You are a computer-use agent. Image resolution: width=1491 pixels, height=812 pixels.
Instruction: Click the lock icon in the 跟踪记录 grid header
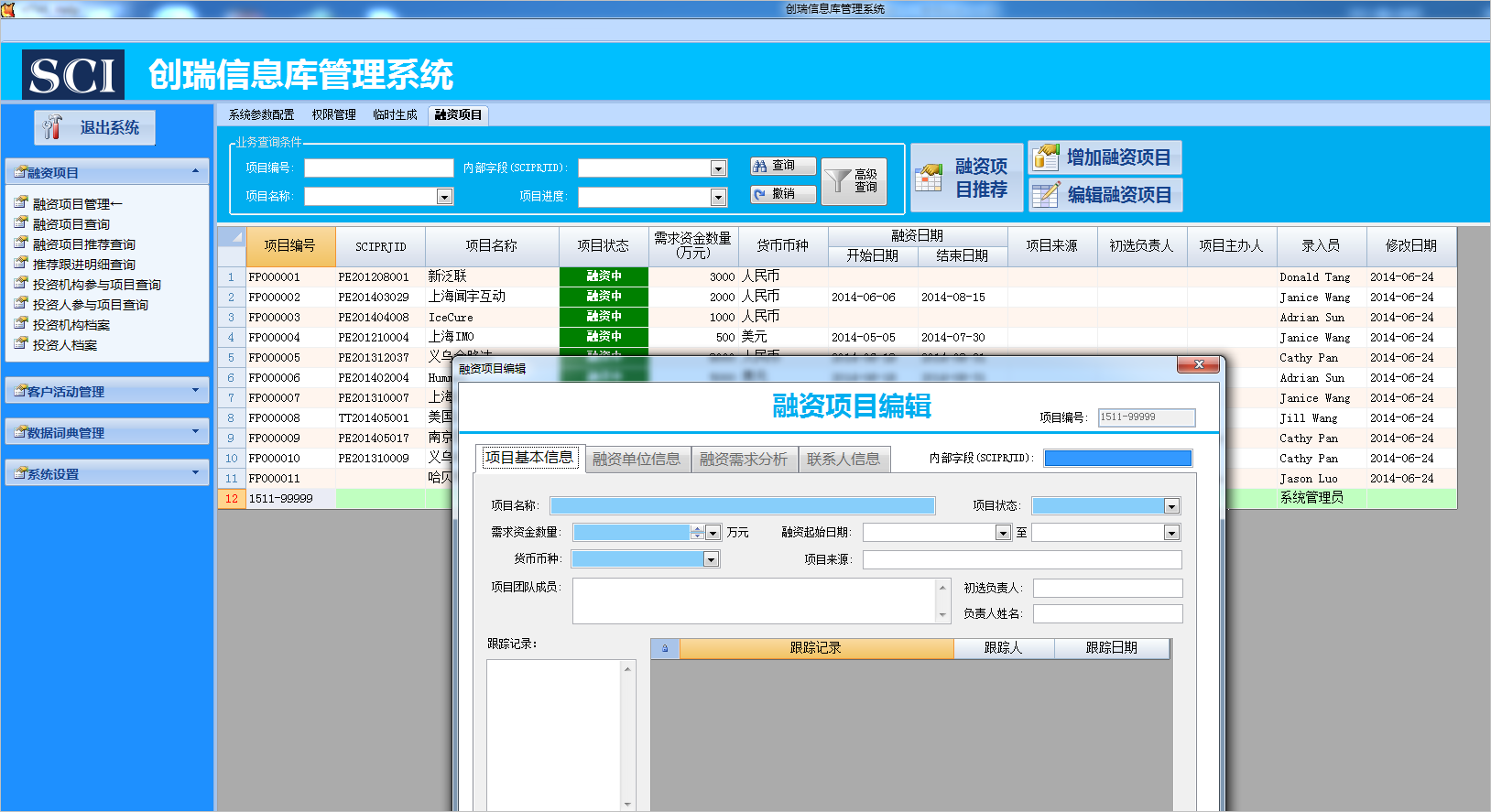pos(665,648)
